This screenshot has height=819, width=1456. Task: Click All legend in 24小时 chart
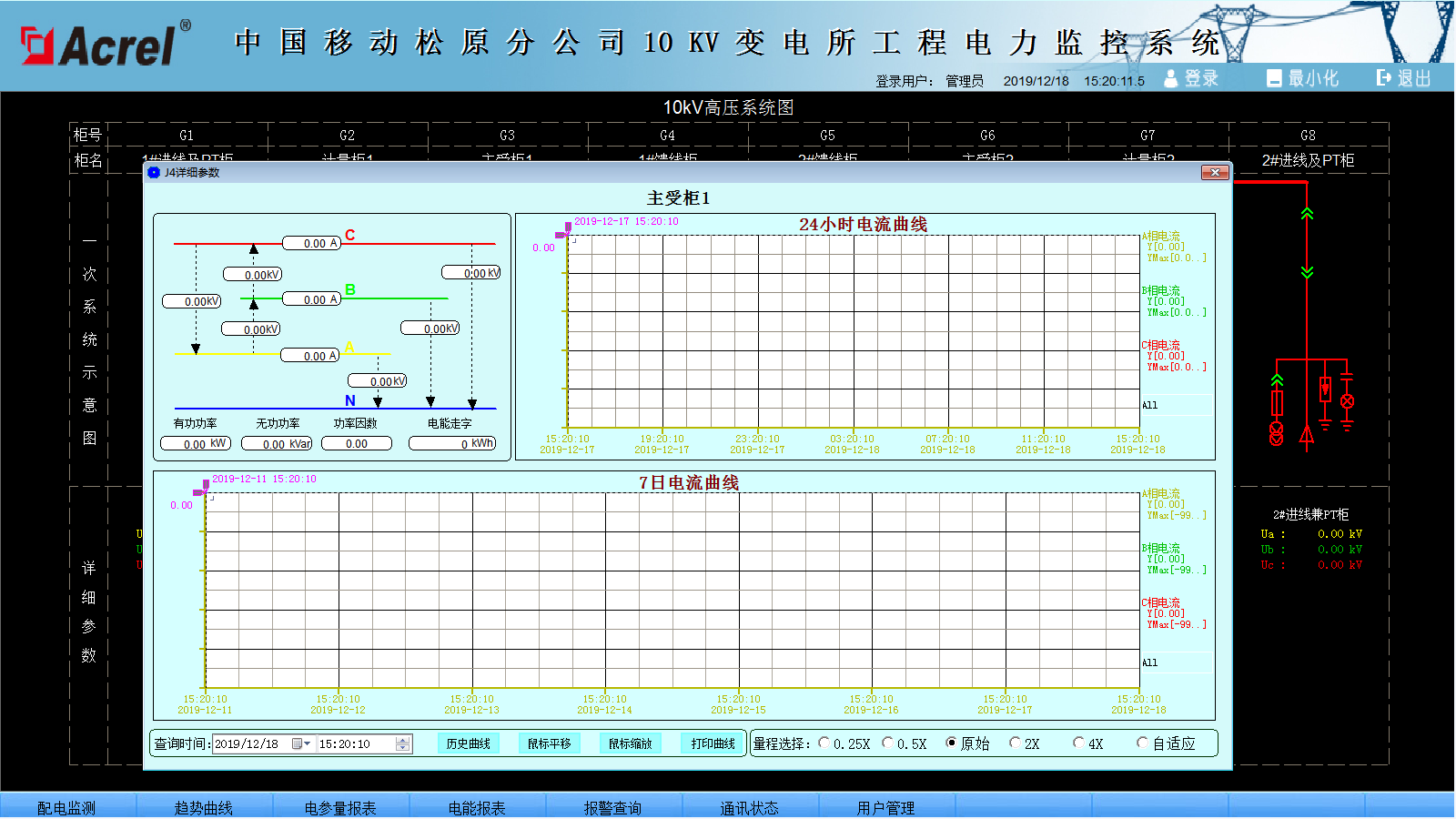pos(1150,406)
